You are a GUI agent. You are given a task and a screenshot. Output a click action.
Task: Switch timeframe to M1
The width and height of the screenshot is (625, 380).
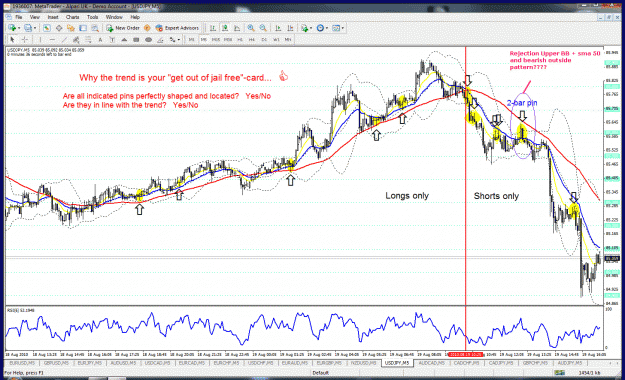191,39
